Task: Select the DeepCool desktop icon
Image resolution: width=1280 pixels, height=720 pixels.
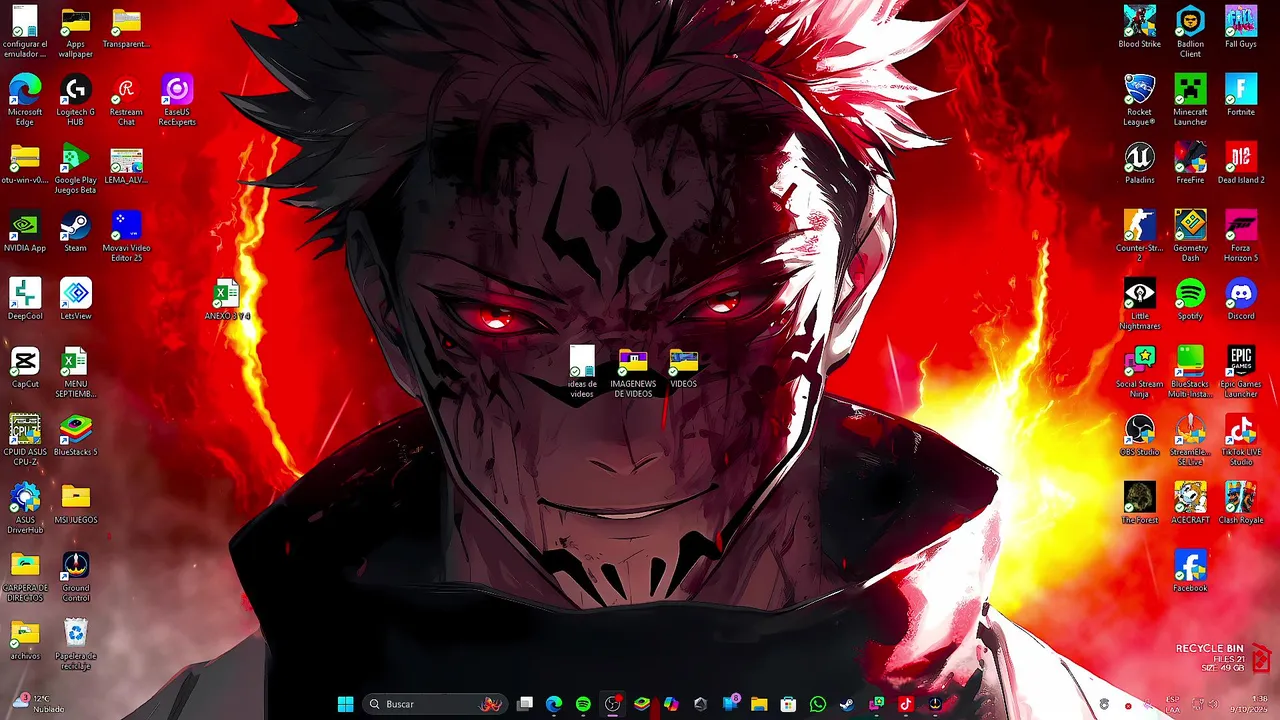Action: click(x=25, y=299)
